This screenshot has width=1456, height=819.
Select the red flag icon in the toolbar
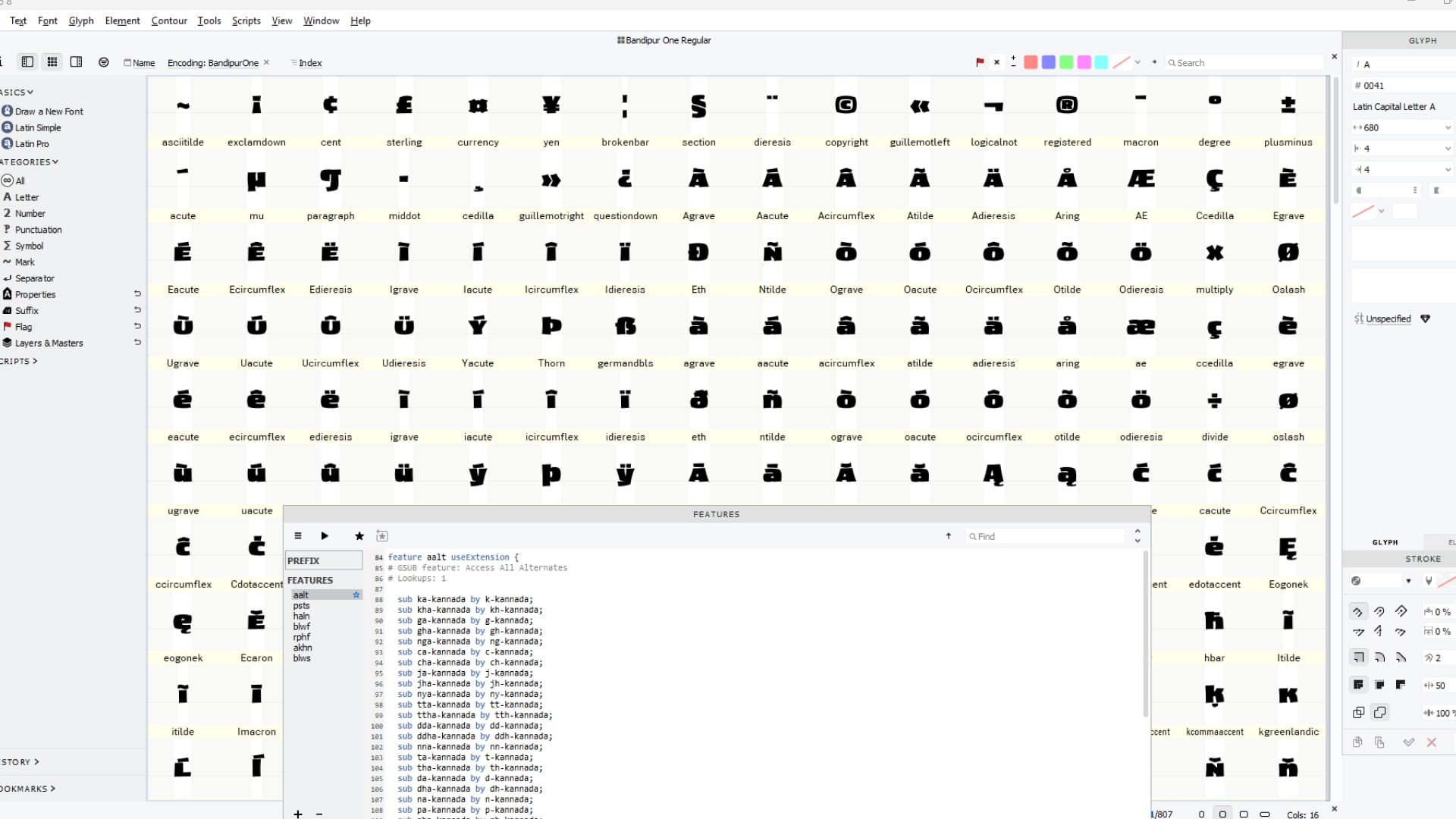point(980,62)
